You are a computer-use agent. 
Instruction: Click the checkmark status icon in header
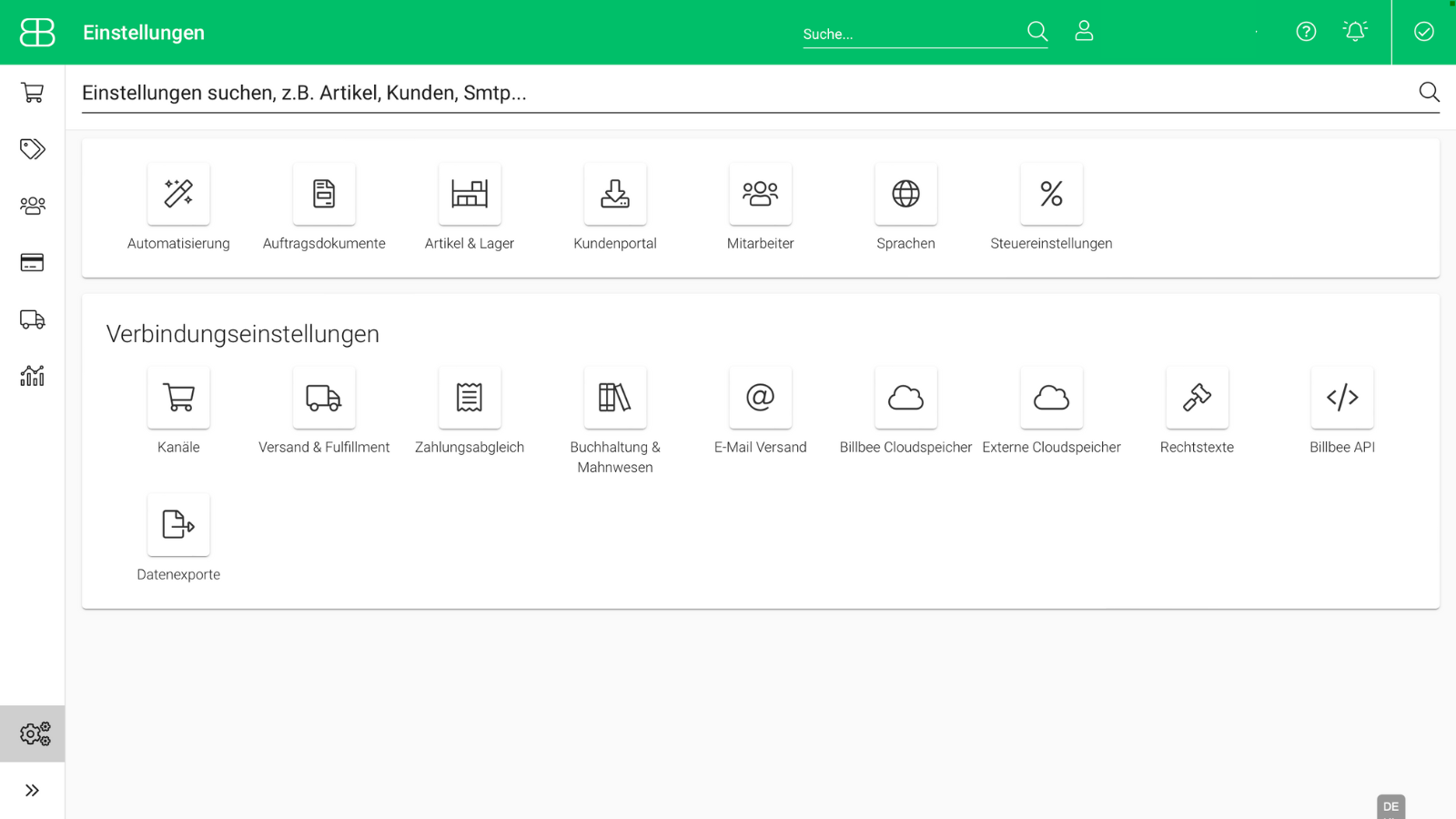pyautogui.click(x=1424, y=32)
